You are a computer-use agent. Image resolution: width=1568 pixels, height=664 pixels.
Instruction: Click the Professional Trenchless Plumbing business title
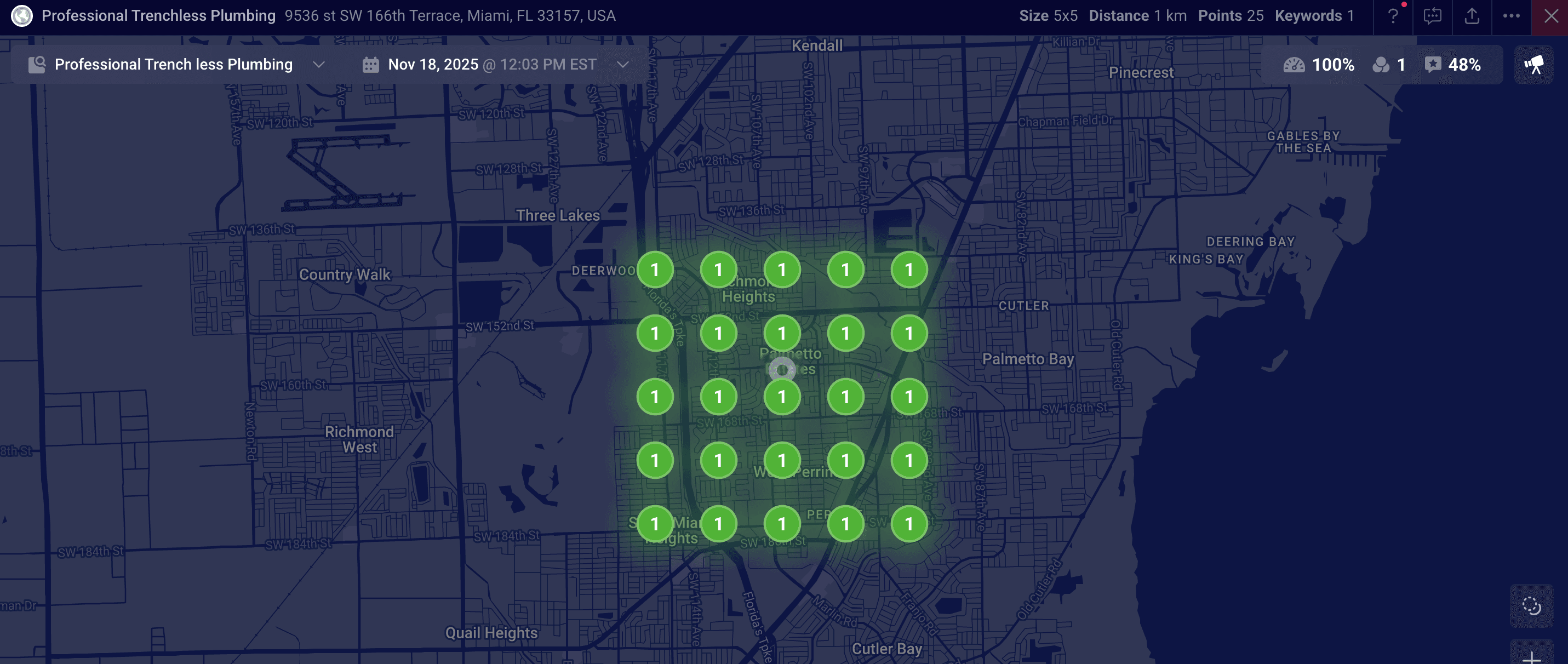(x=158, y=16)
